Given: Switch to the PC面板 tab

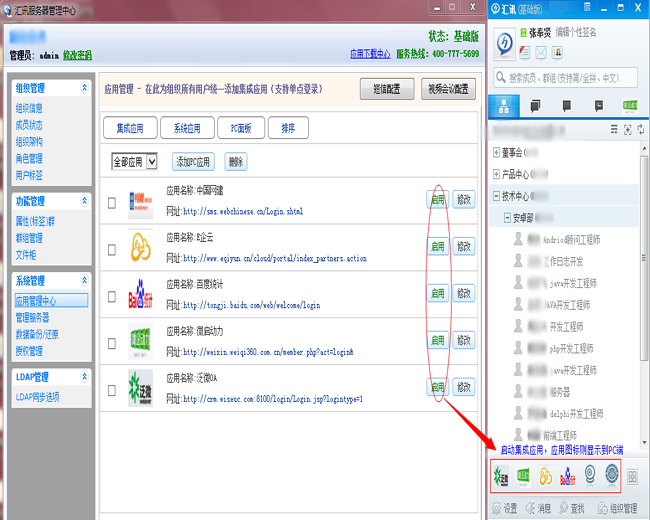Looking at the screenshot, I should coord(241,128).
